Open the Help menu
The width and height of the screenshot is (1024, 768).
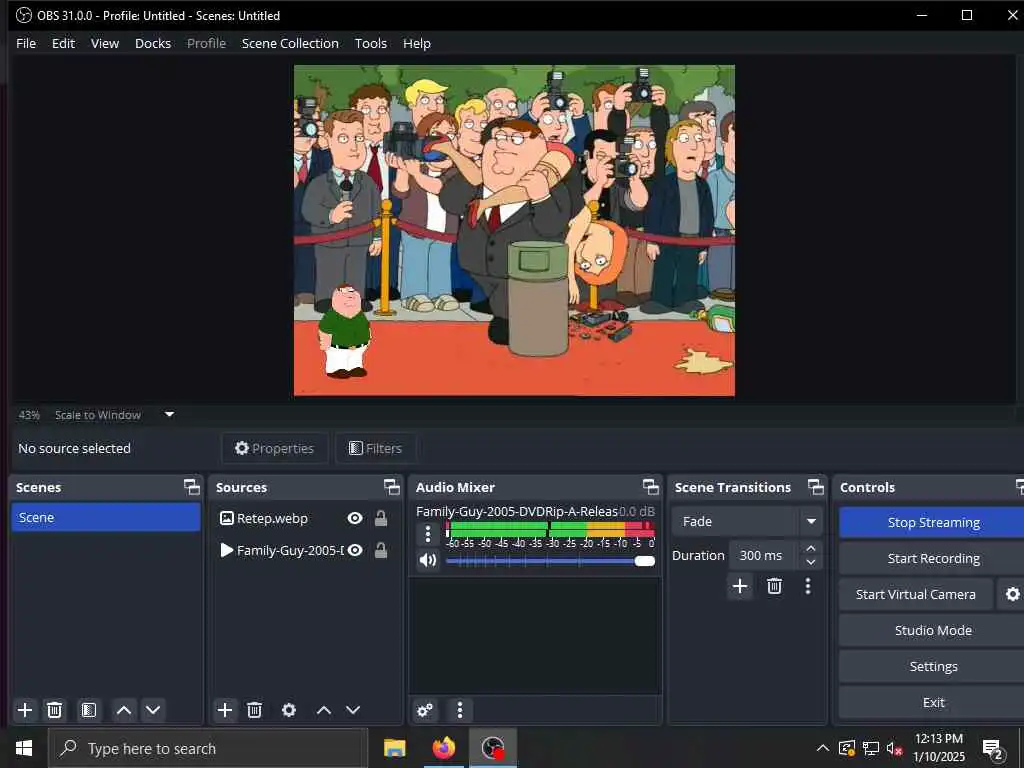(x=417, y=43)
